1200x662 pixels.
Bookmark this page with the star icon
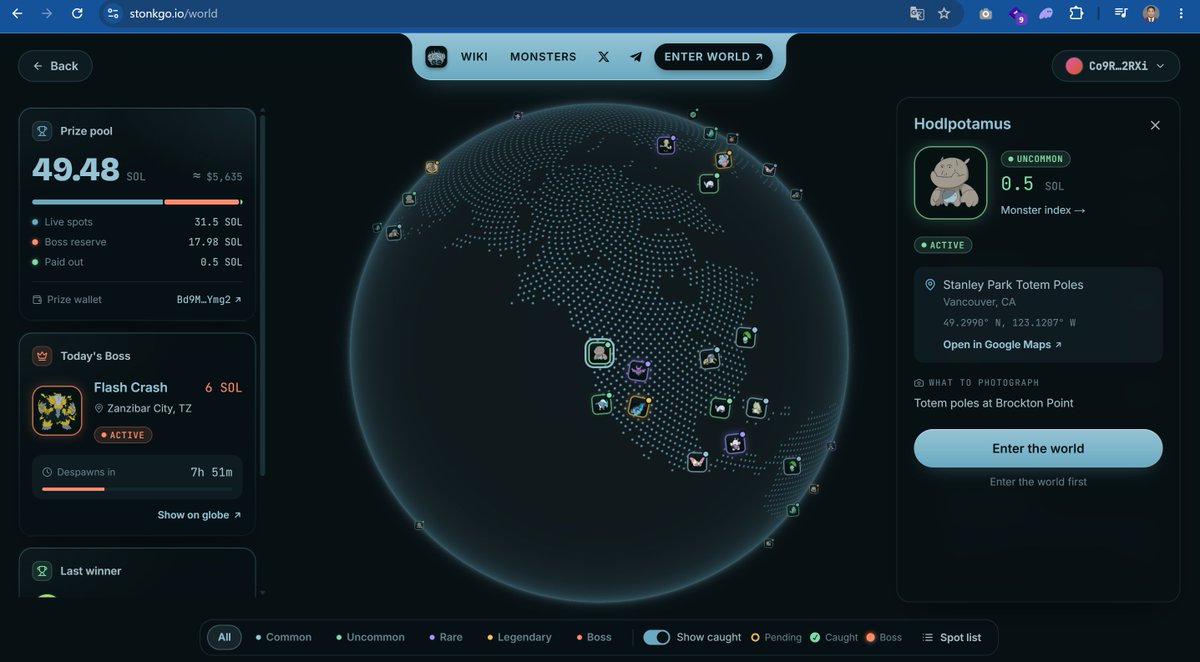[944, 14]
